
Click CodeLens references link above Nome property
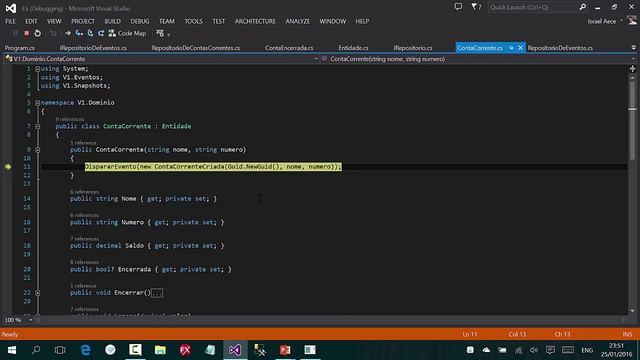[84, 192]
